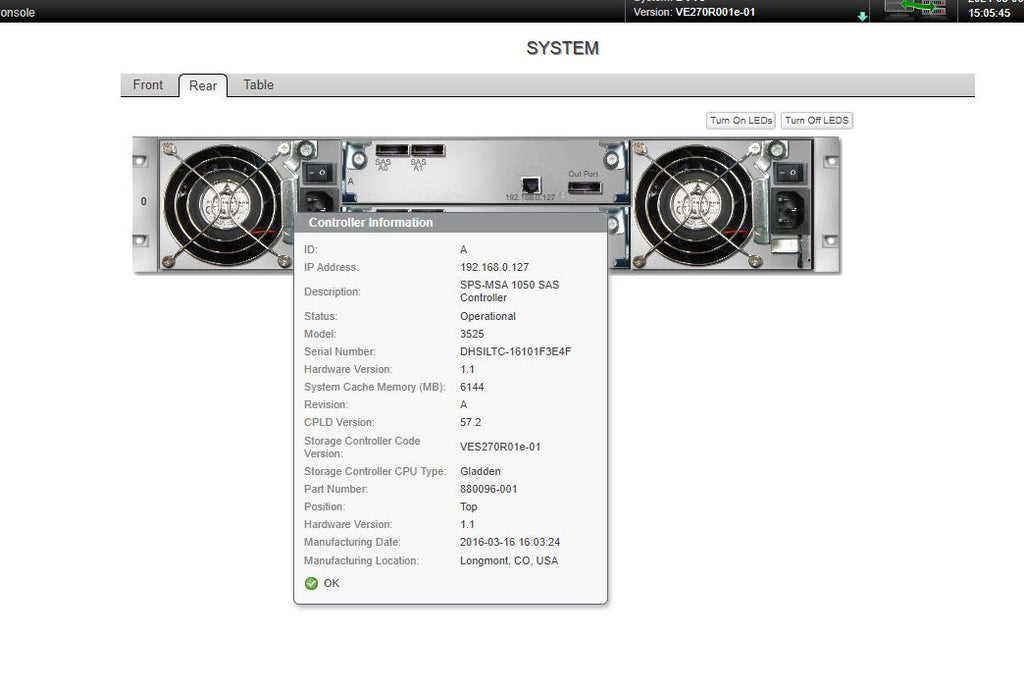This screenshot has height=690, width=1024.
Task: Click the Version VE270R001e-01 text in banner
Action: coord(694,12)
